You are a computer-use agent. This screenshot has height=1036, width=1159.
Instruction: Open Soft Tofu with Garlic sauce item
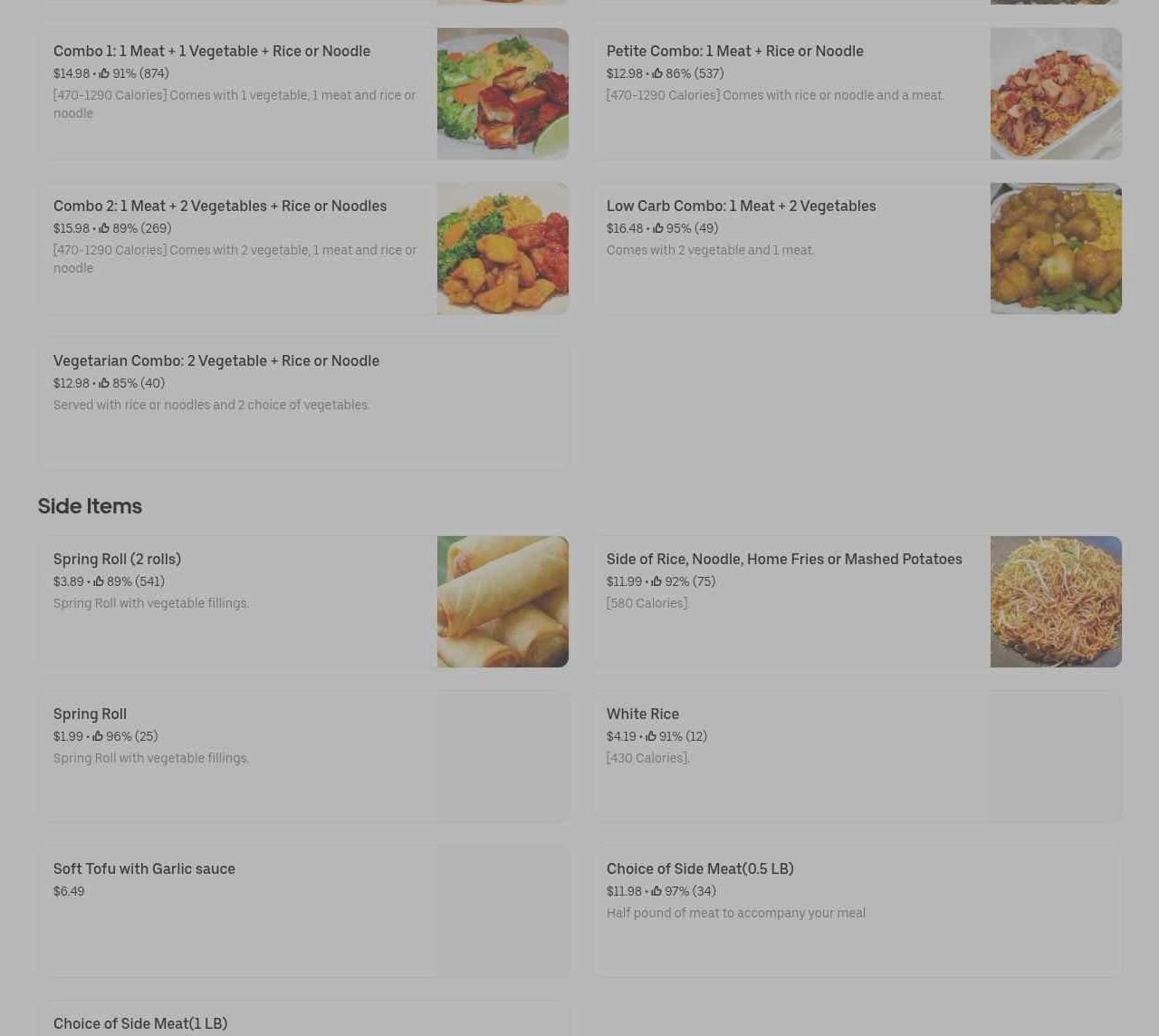[303, 911]
